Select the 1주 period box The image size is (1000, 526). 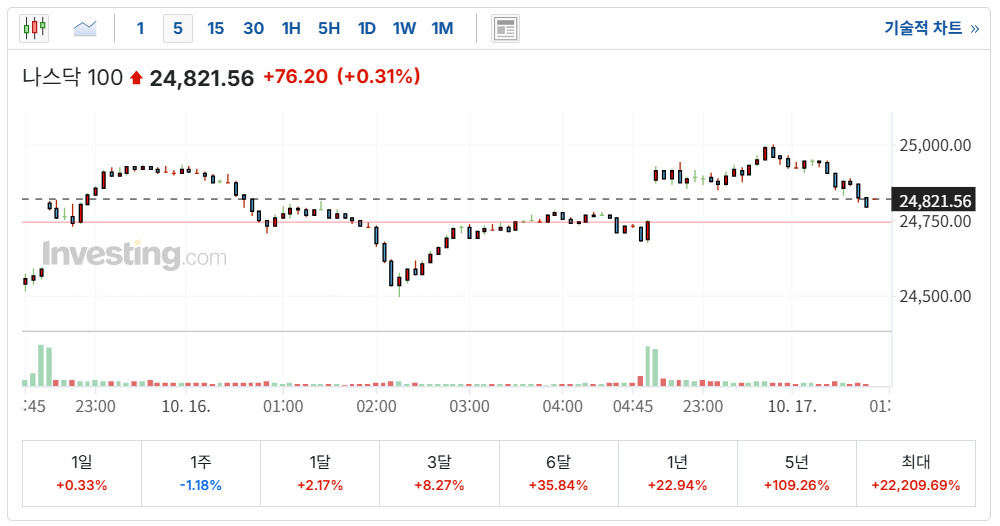pyautogui.click(x=201, y=474)
